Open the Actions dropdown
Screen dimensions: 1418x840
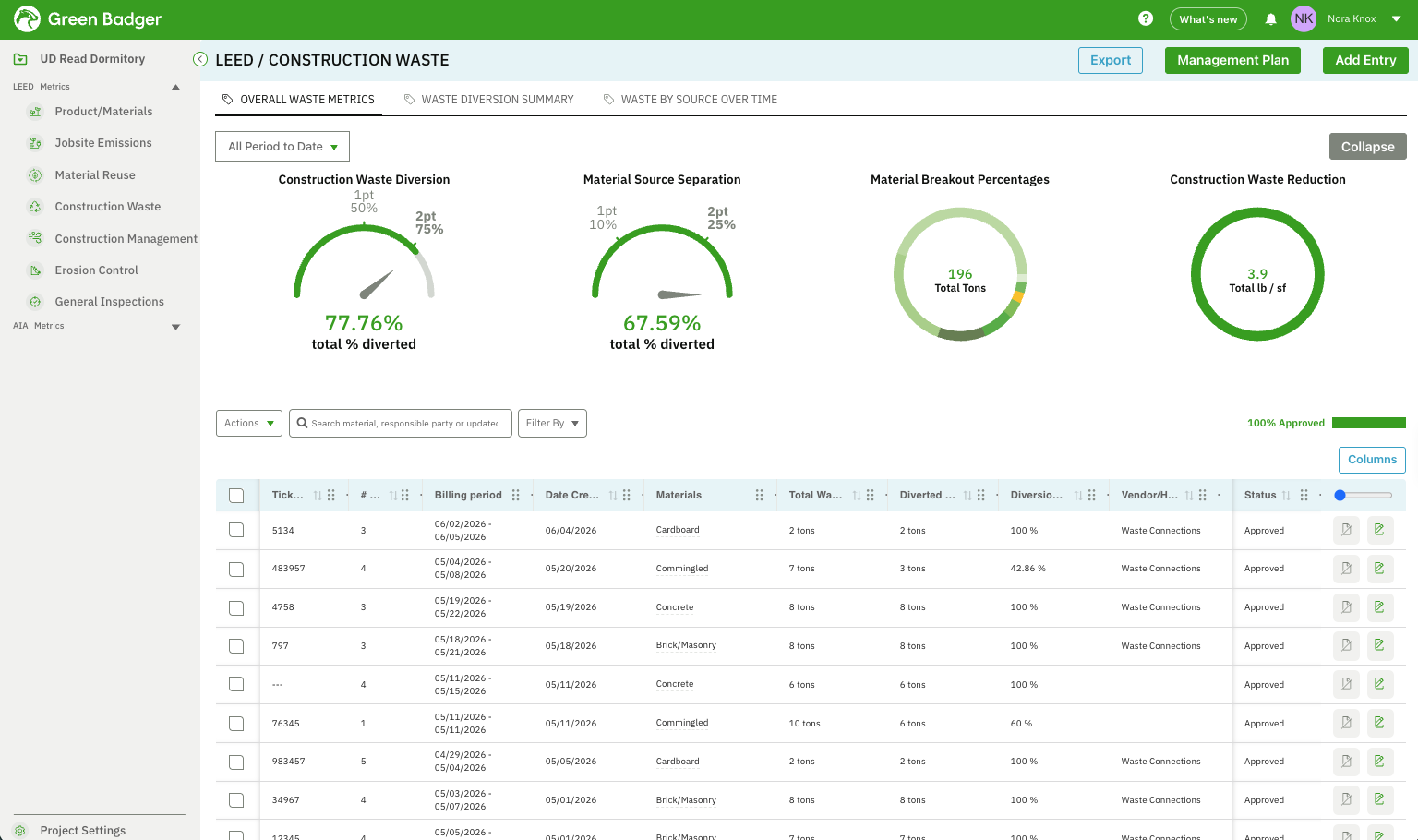pos(249,424)
